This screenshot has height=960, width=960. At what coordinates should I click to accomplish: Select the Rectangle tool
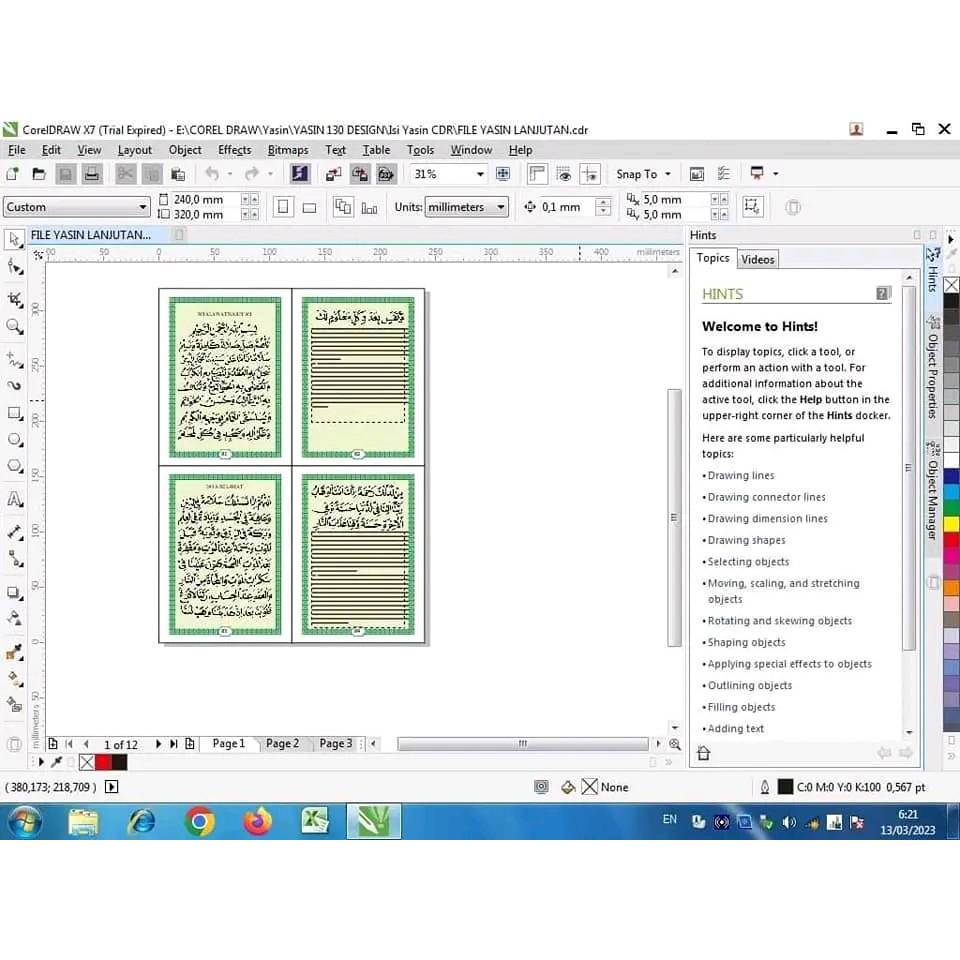point(14,412)
